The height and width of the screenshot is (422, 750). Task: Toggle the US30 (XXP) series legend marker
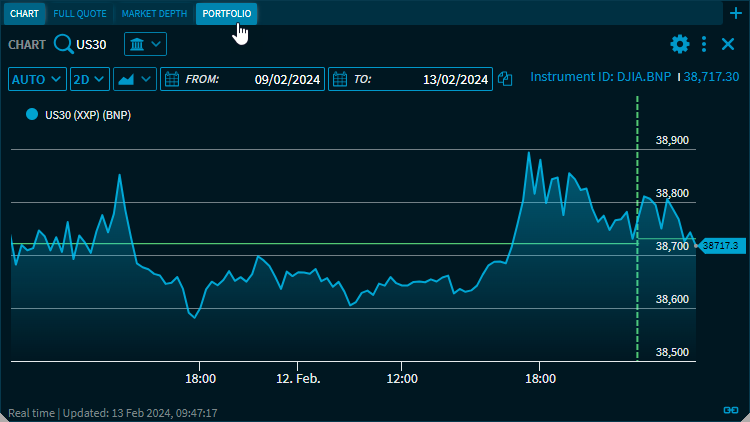tap(32, 115)
